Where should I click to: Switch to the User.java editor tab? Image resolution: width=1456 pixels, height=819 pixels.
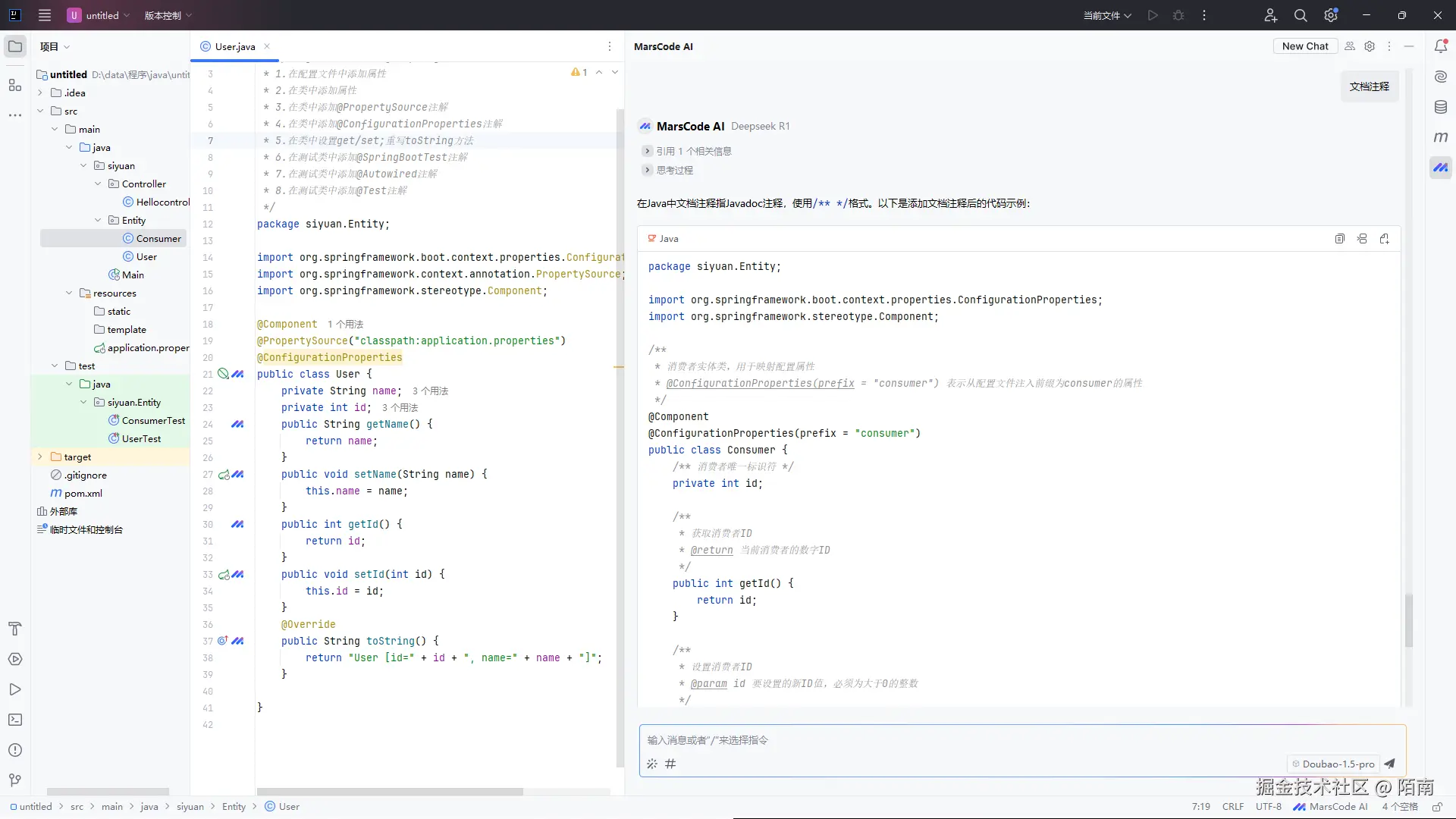point(234,46)
